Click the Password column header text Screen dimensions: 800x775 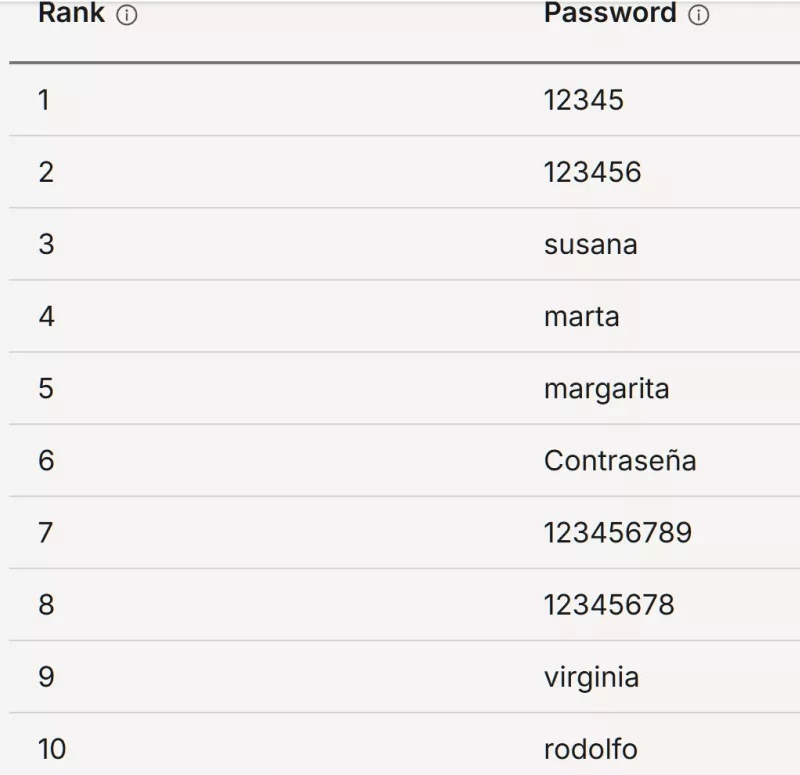click(x=610, y=14)
